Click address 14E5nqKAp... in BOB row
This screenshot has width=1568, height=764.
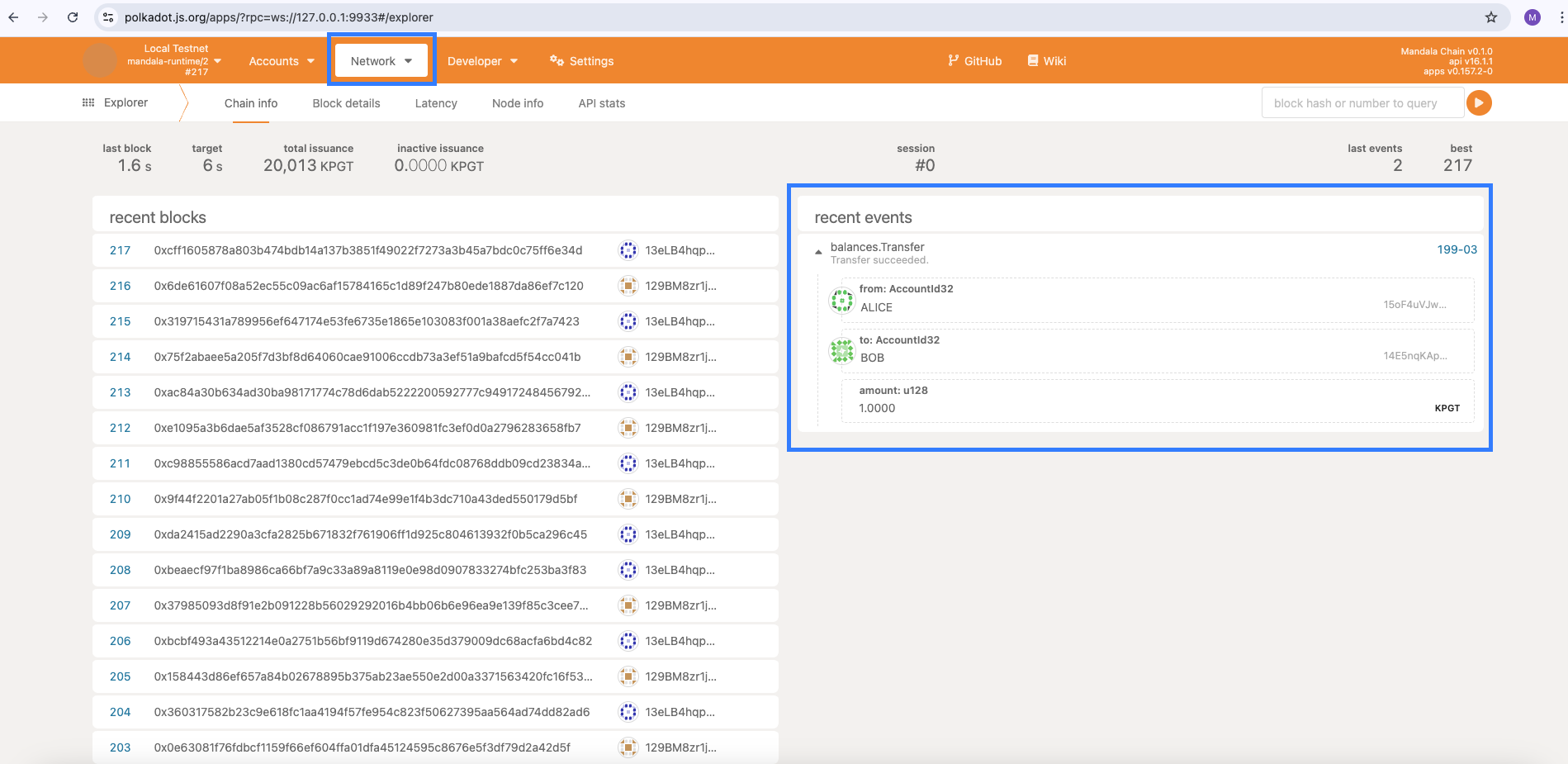point(1415,356)
